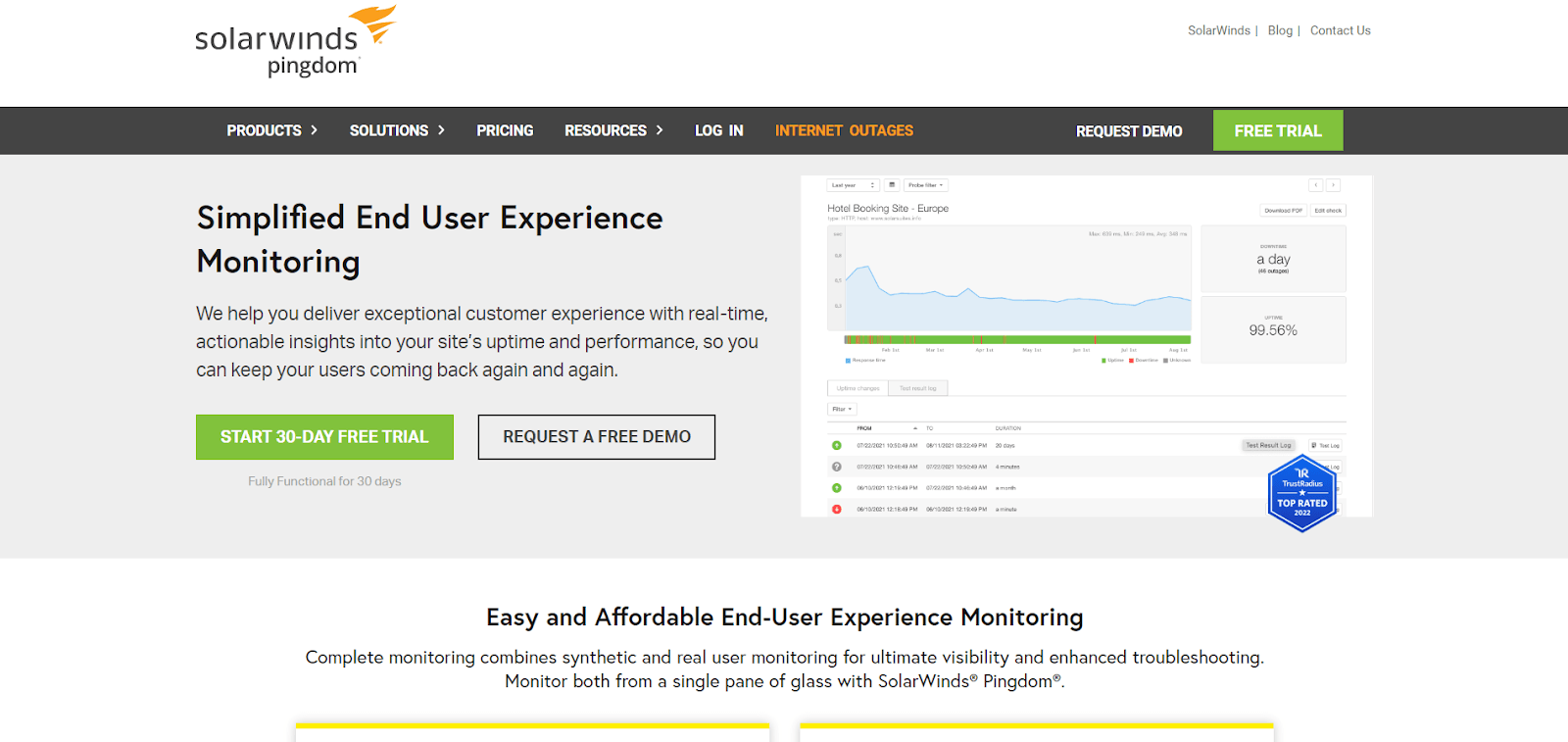The height and width of the screenshot is (742, 1568).
Task: Click the next arrow in dashboard preview
Action: 1333,185
